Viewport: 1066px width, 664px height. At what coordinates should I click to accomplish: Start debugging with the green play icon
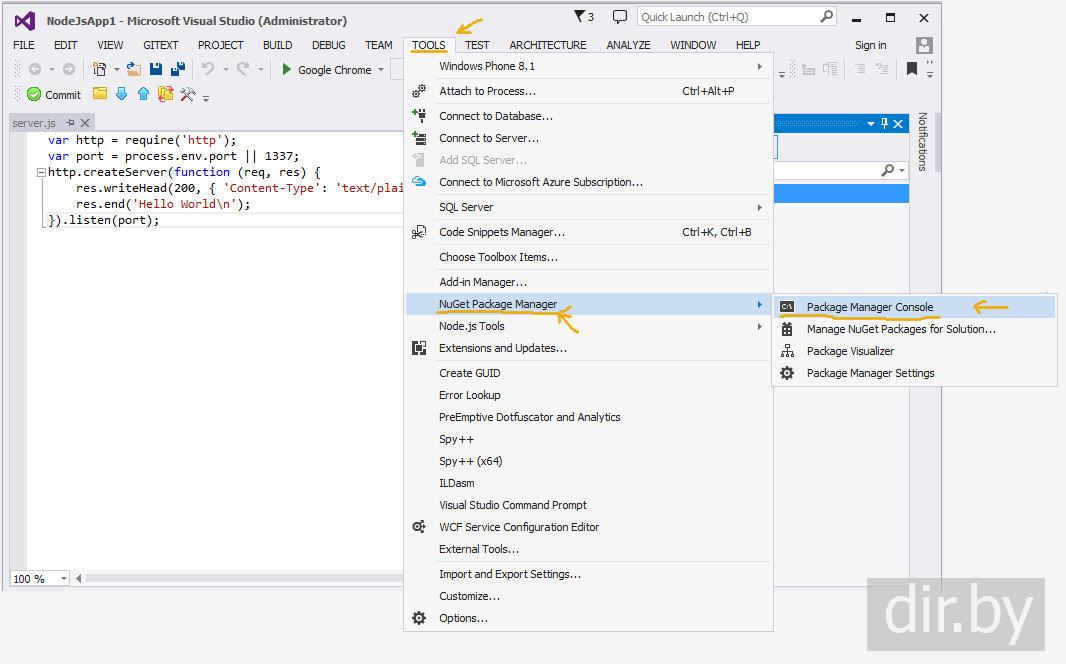286,69
